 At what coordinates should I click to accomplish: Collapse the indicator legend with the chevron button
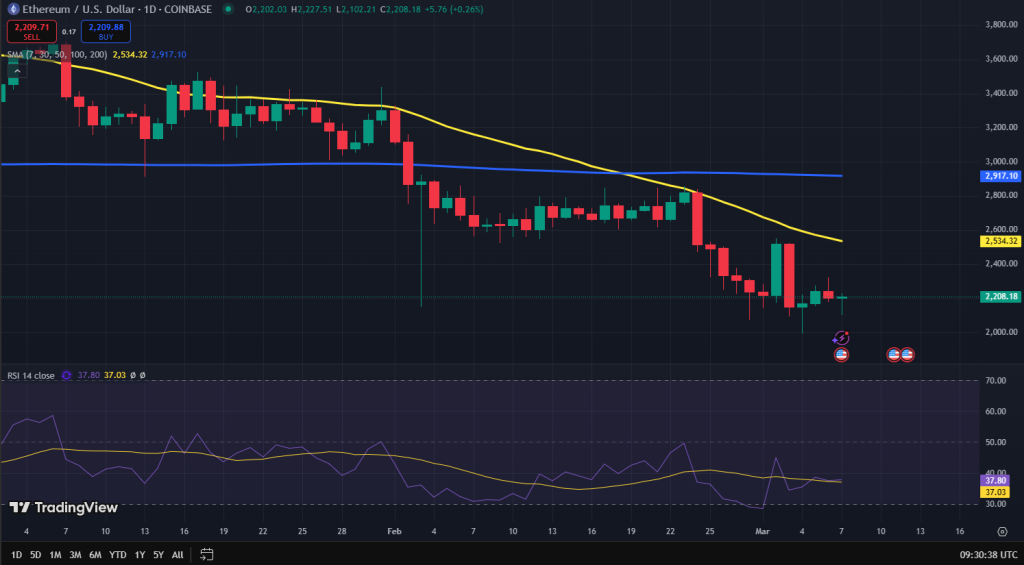click(16, 71)
